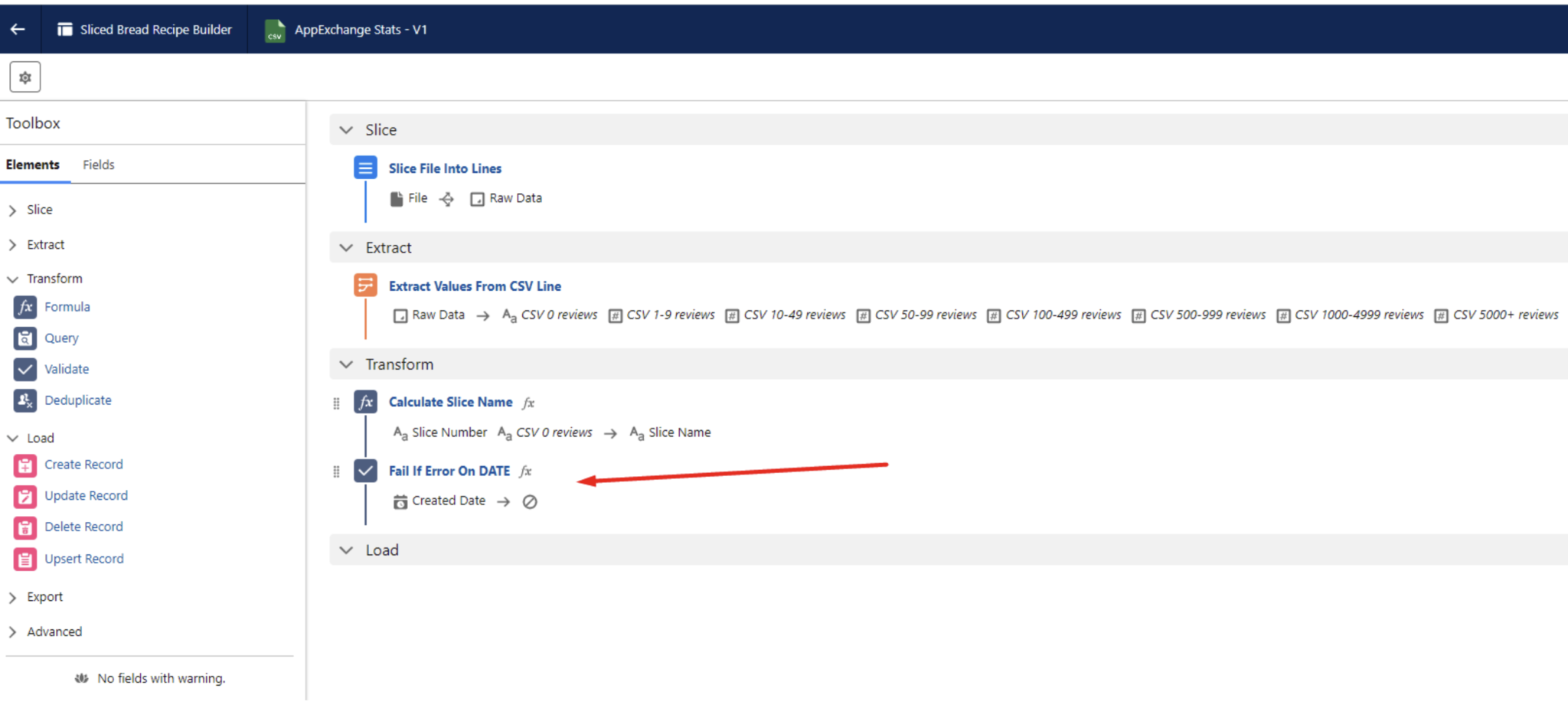Screen dimensions: 1568x721
Task: Select the Query transform icon
Action: (x=24, y=338)
